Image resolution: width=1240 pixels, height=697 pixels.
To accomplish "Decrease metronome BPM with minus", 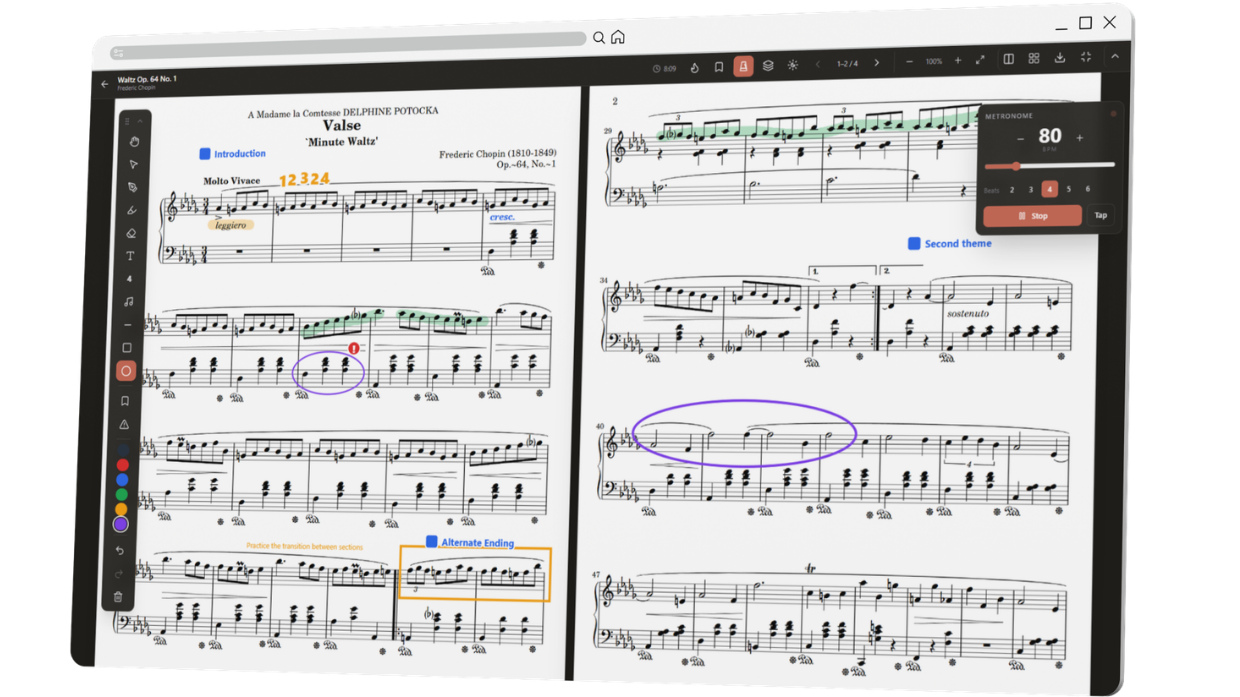I will (x=1020, y=139).
